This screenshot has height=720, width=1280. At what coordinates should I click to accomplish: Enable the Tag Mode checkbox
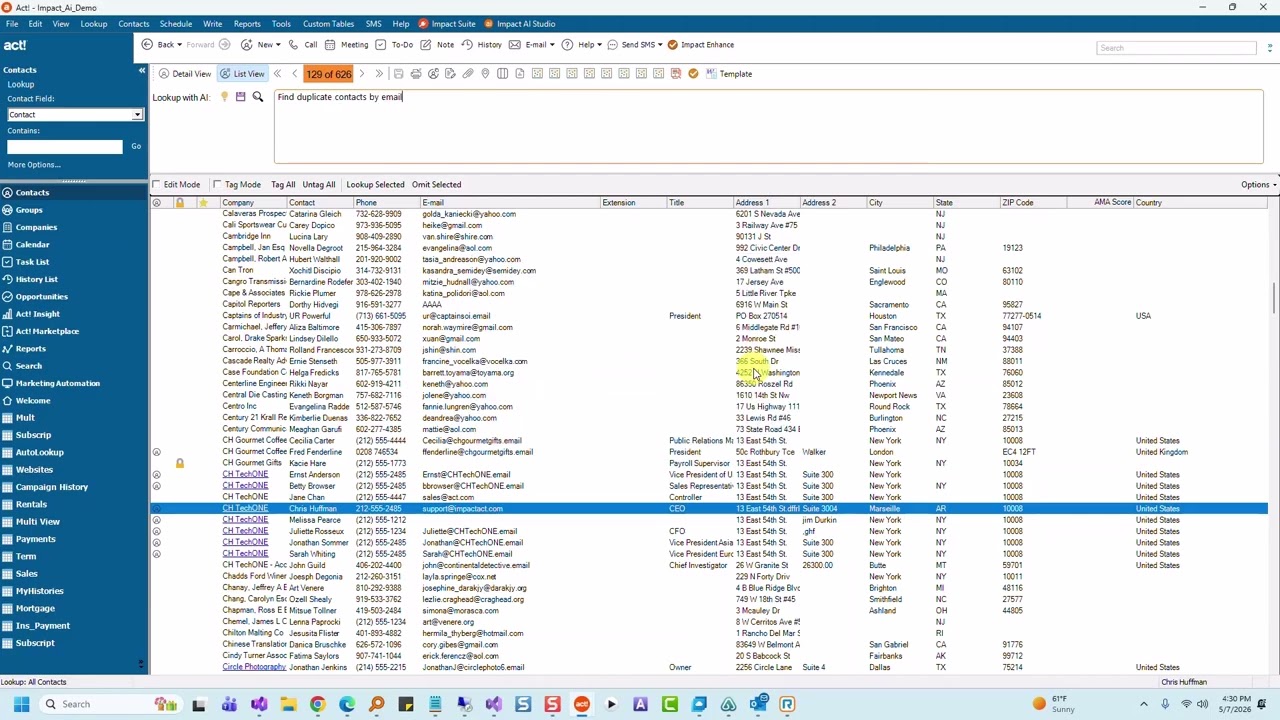[217, 185]
